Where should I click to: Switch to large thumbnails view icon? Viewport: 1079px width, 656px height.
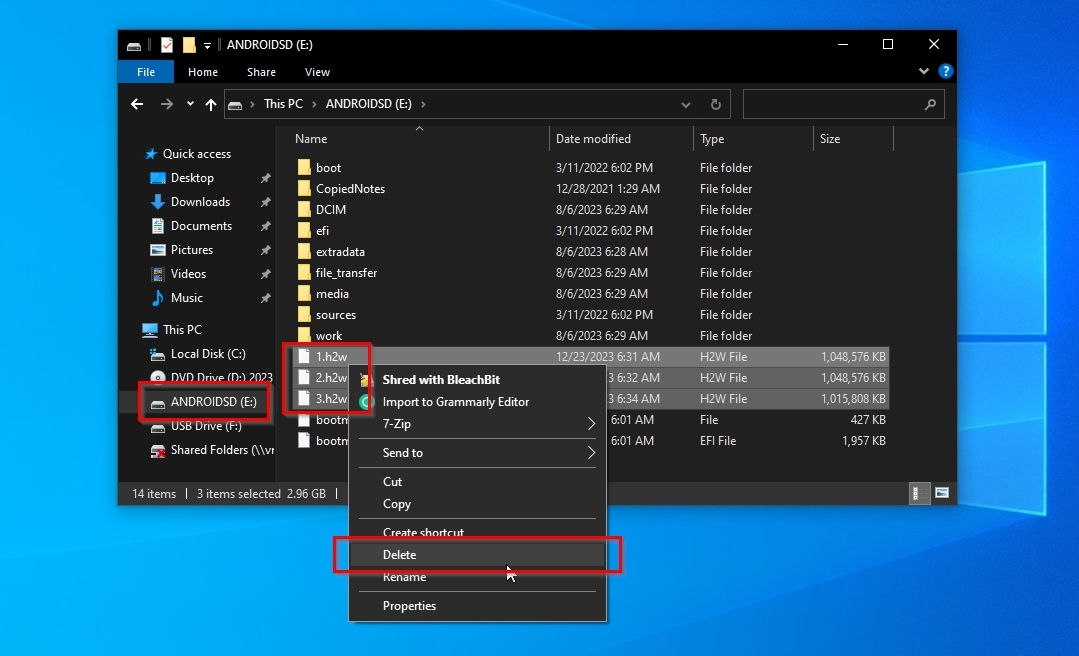tap(941, 493)
